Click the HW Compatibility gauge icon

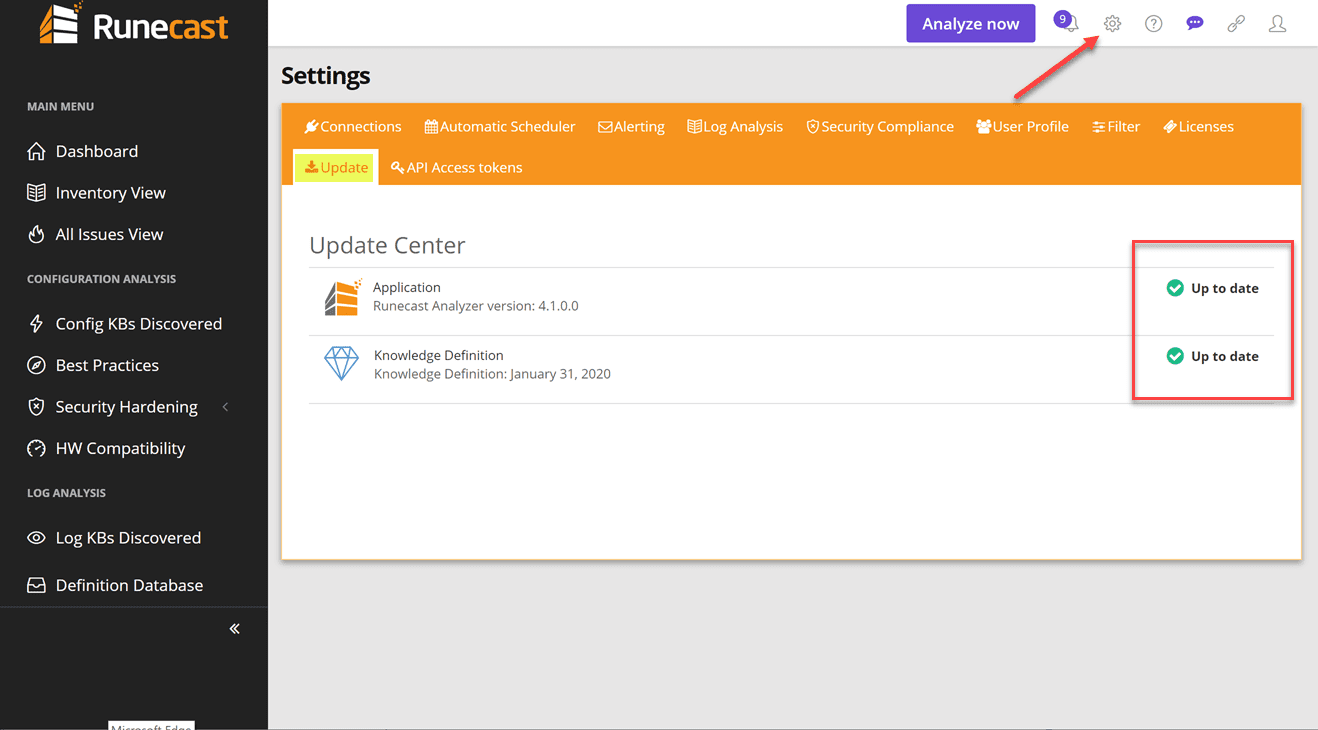coord(36,448)
